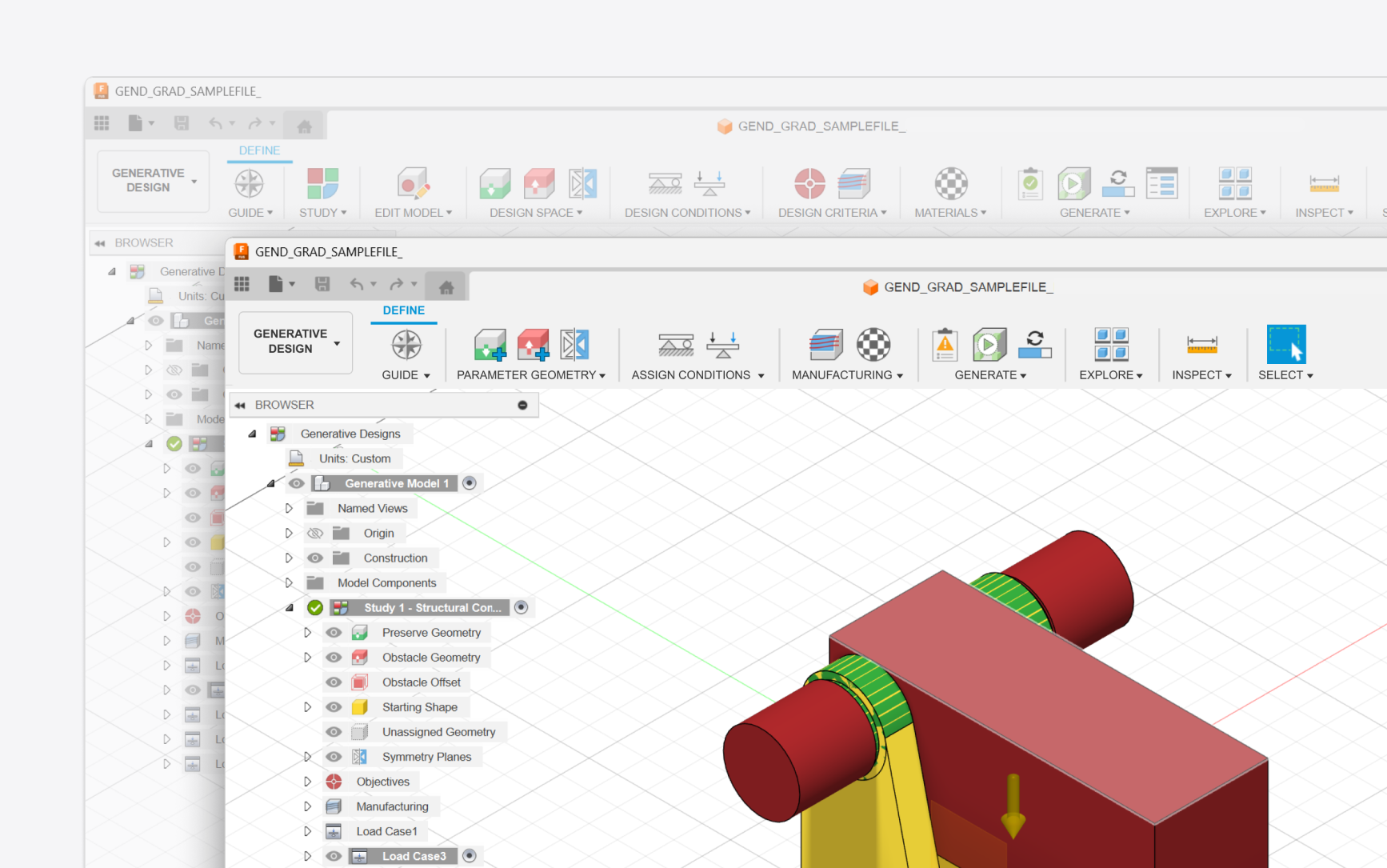Open DESIGN SPACE menu in back window
This screenshot has width=1387, height=868.
point(536,213)
